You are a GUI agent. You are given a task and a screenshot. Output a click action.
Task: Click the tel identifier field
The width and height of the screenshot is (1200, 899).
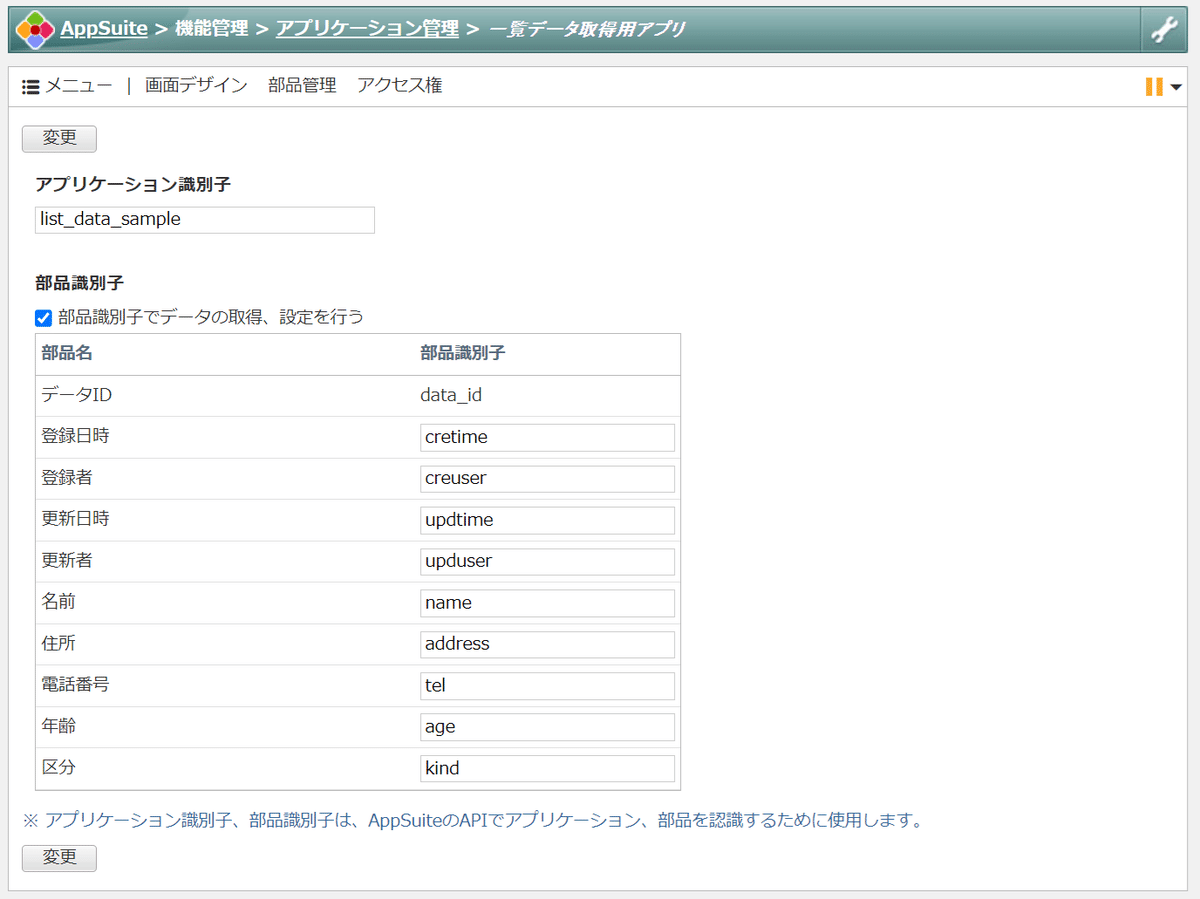click(547, 686)
